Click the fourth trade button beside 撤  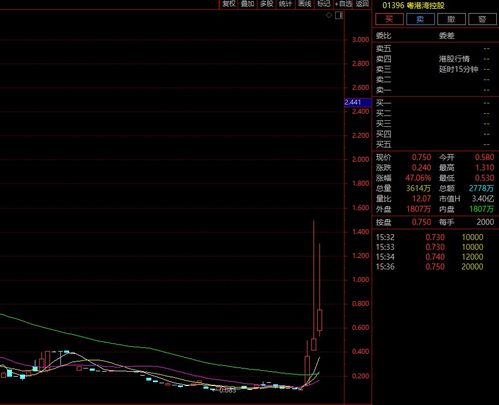pyautogui.click(x=482, y=19)
